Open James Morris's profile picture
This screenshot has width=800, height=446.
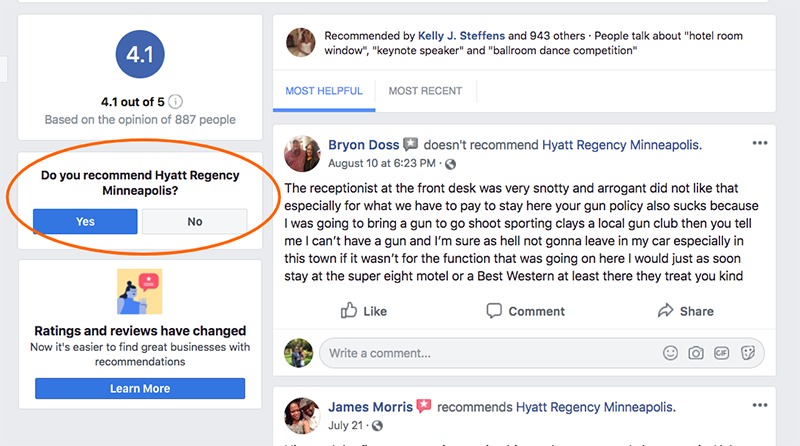pos(301,415)
